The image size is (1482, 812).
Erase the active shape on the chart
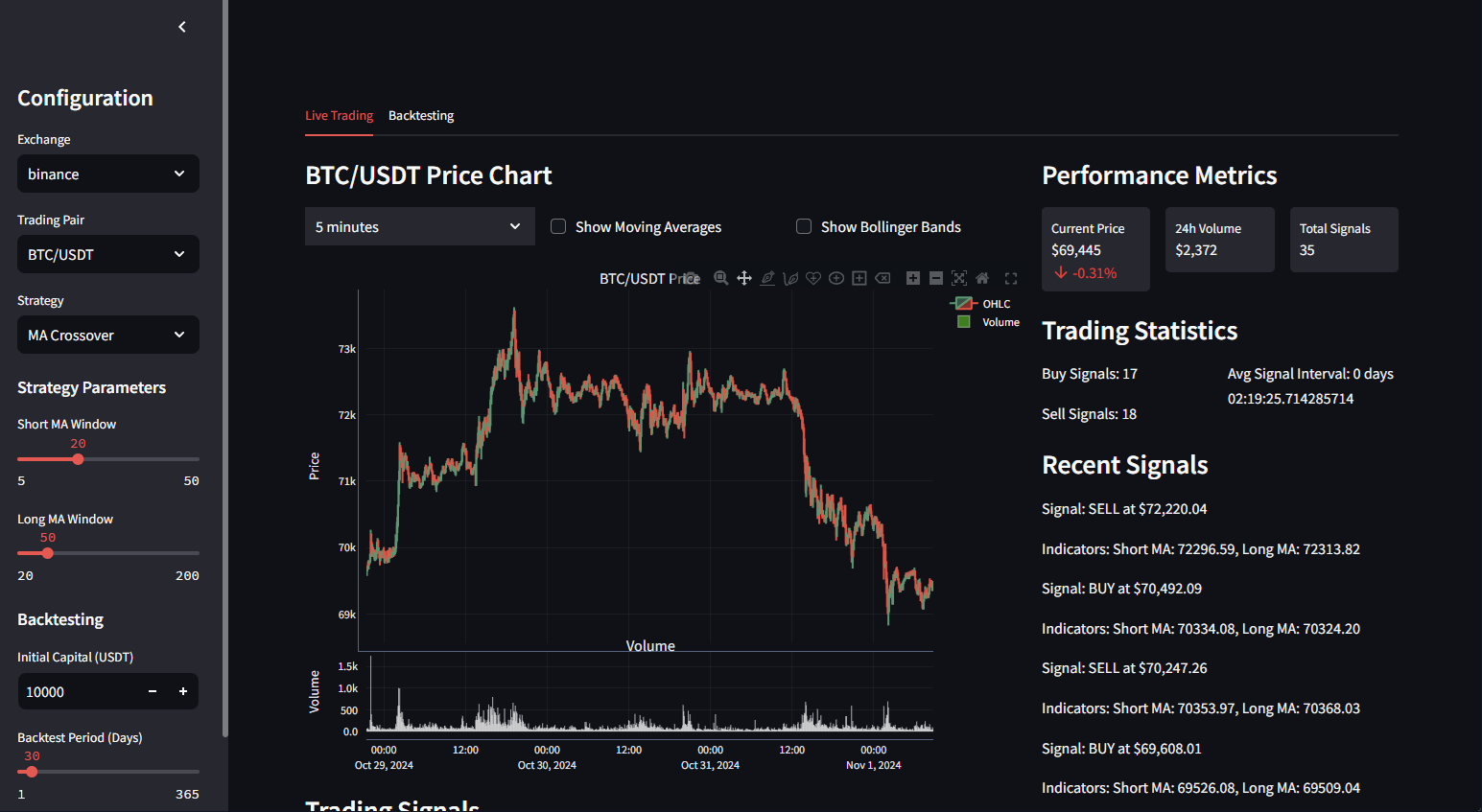pos(882,278)
